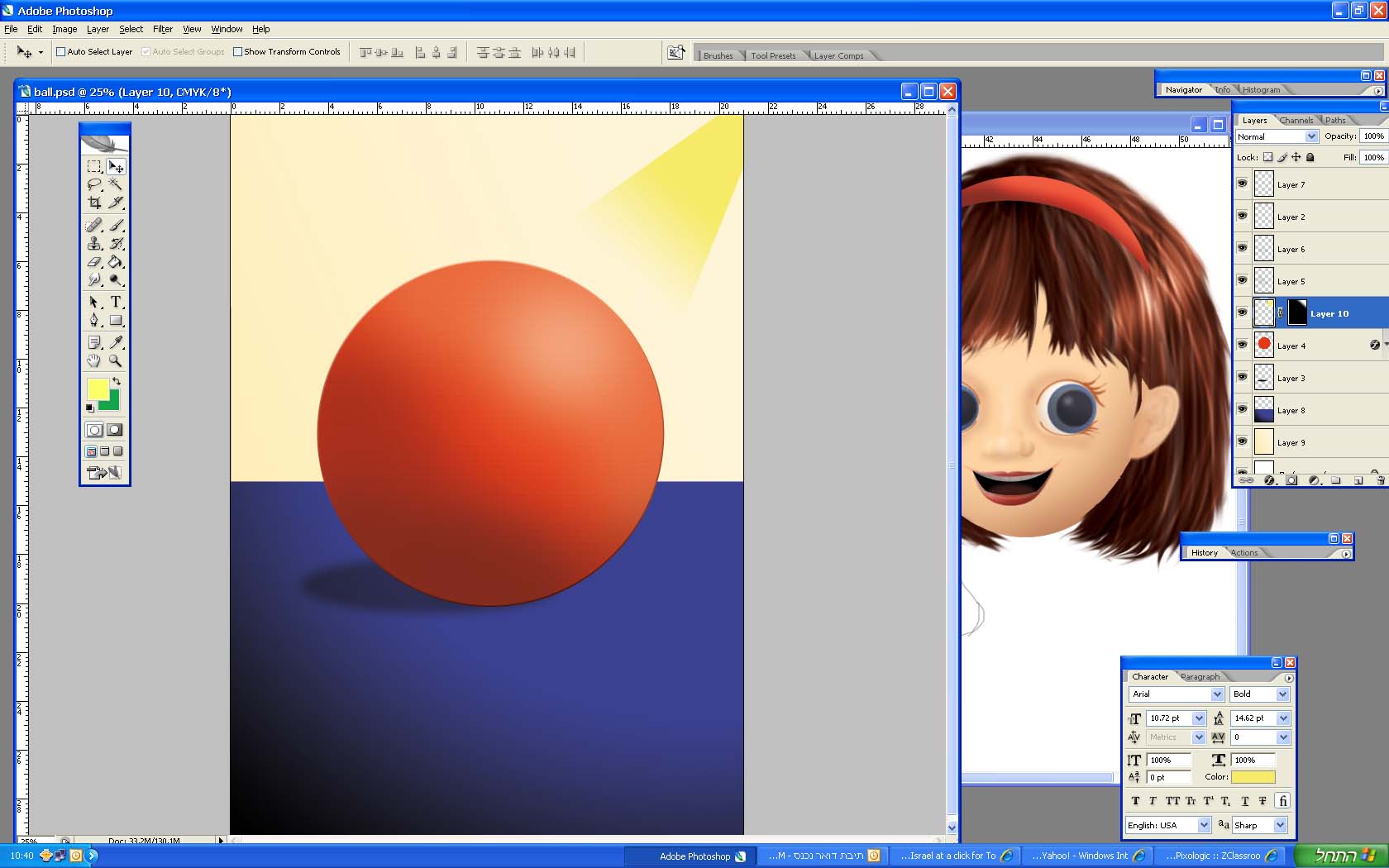
Task: Select the Rectangular Marquee tool
Action: 94,166
